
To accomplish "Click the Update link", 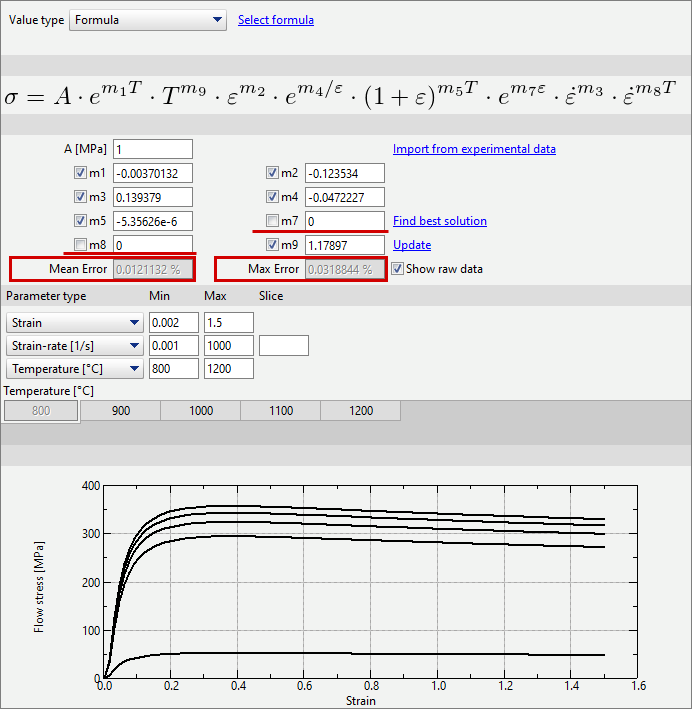I will pyautogui.click(x=412, y=245).
